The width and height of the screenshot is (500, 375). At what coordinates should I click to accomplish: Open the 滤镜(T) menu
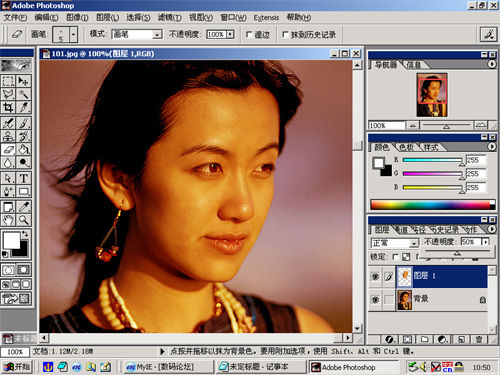[170, 17]
